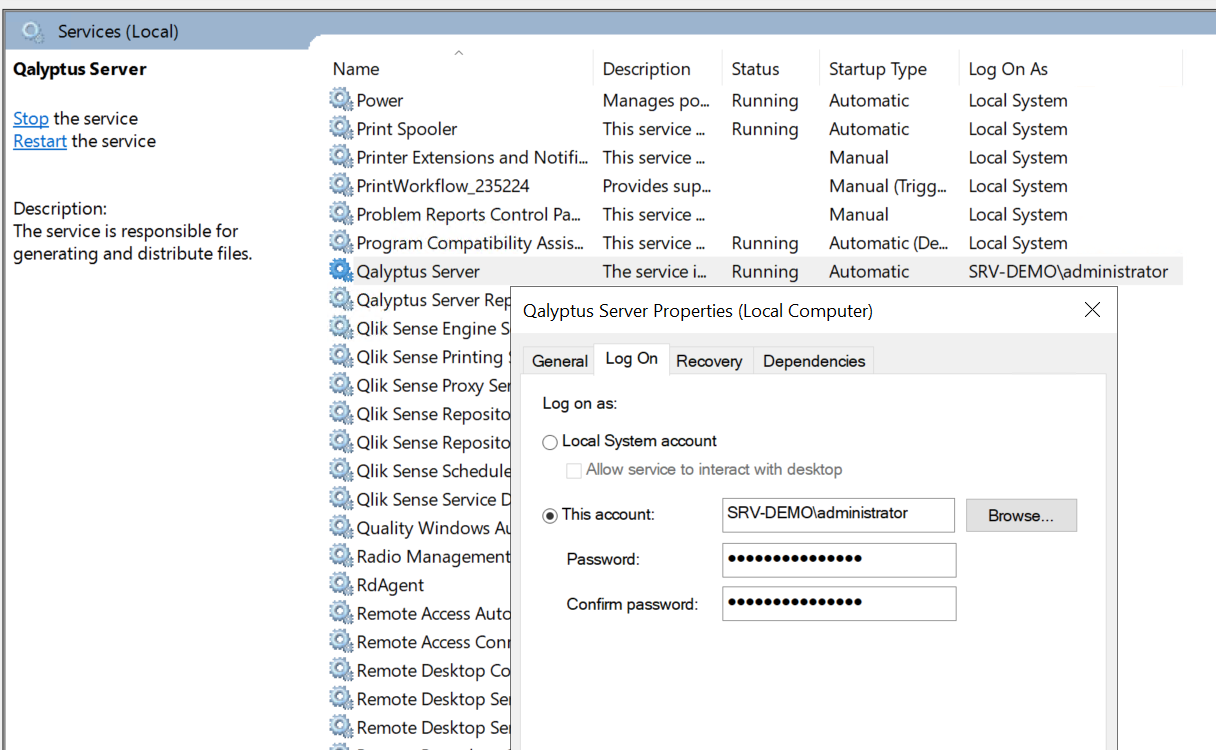Click the Qalyptus Server gear icon
This screenshot has height=750, width=1216.
341,271
